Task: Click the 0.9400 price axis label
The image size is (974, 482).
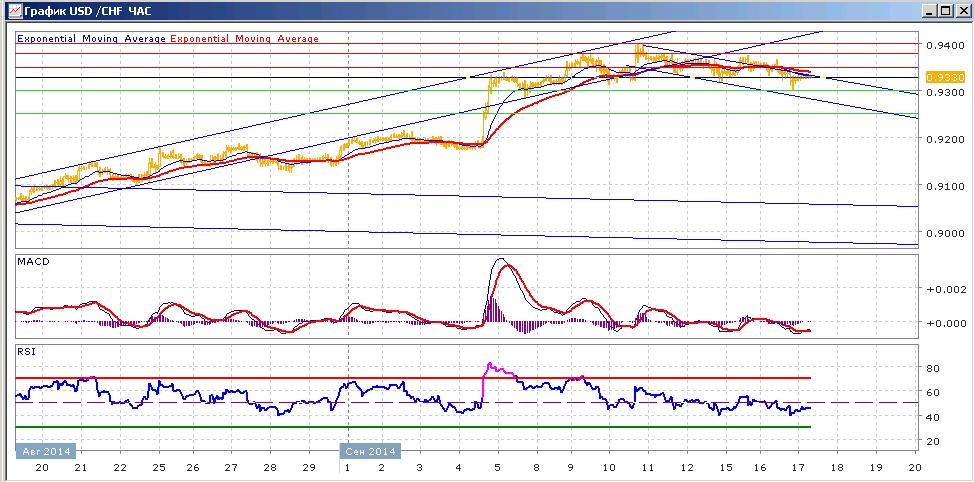Action: point(943,45)
